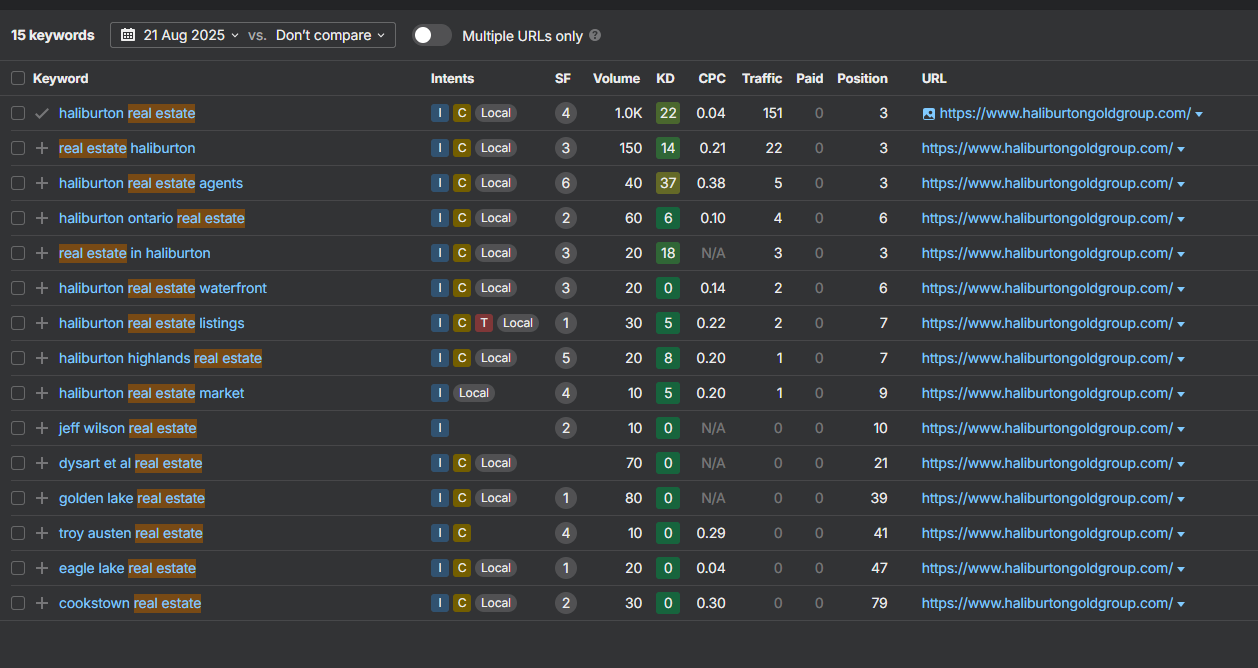
Task: Click the plus icon for haliburton real estate waterfront
Action: coord(41,288)
